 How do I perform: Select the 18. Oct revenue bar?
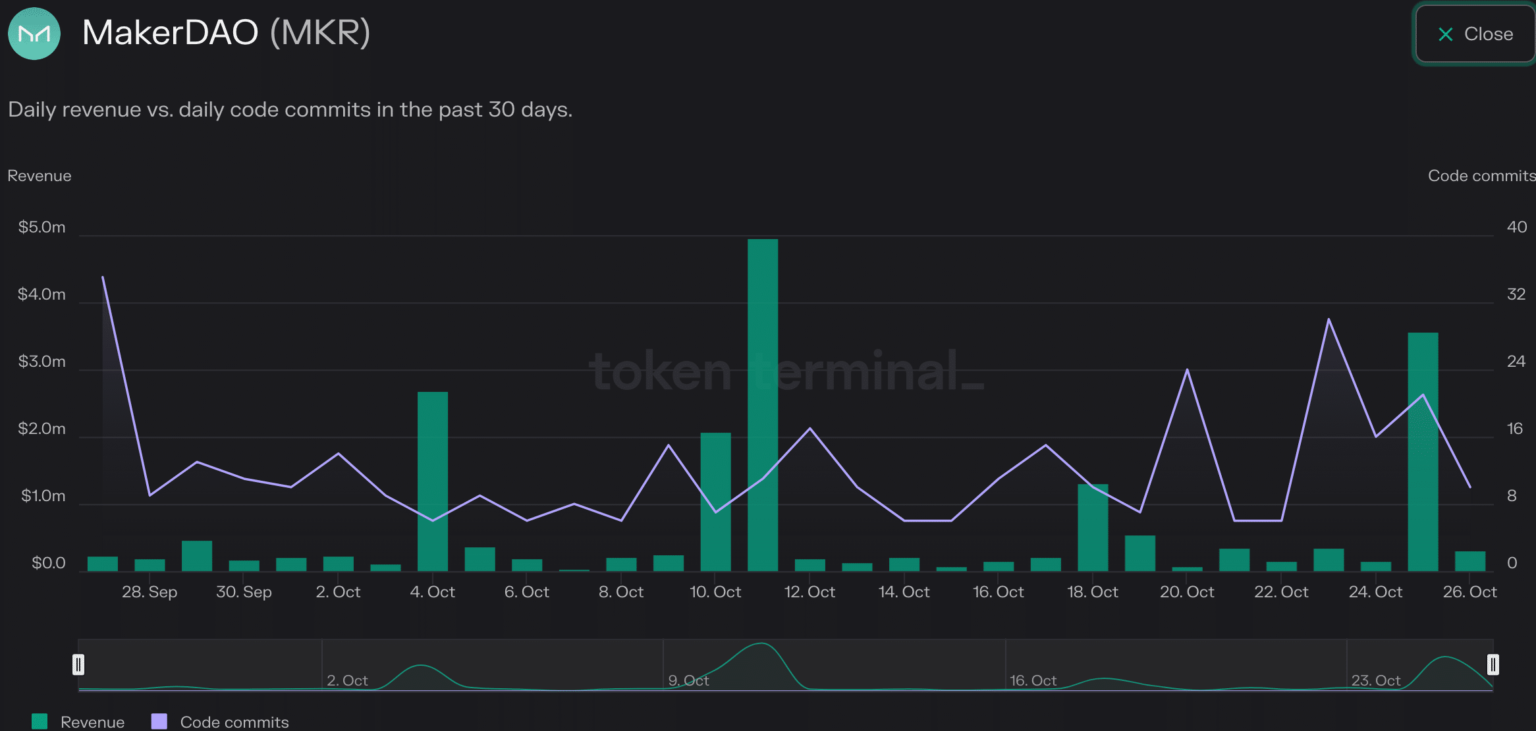click(x=1092, y=527)
